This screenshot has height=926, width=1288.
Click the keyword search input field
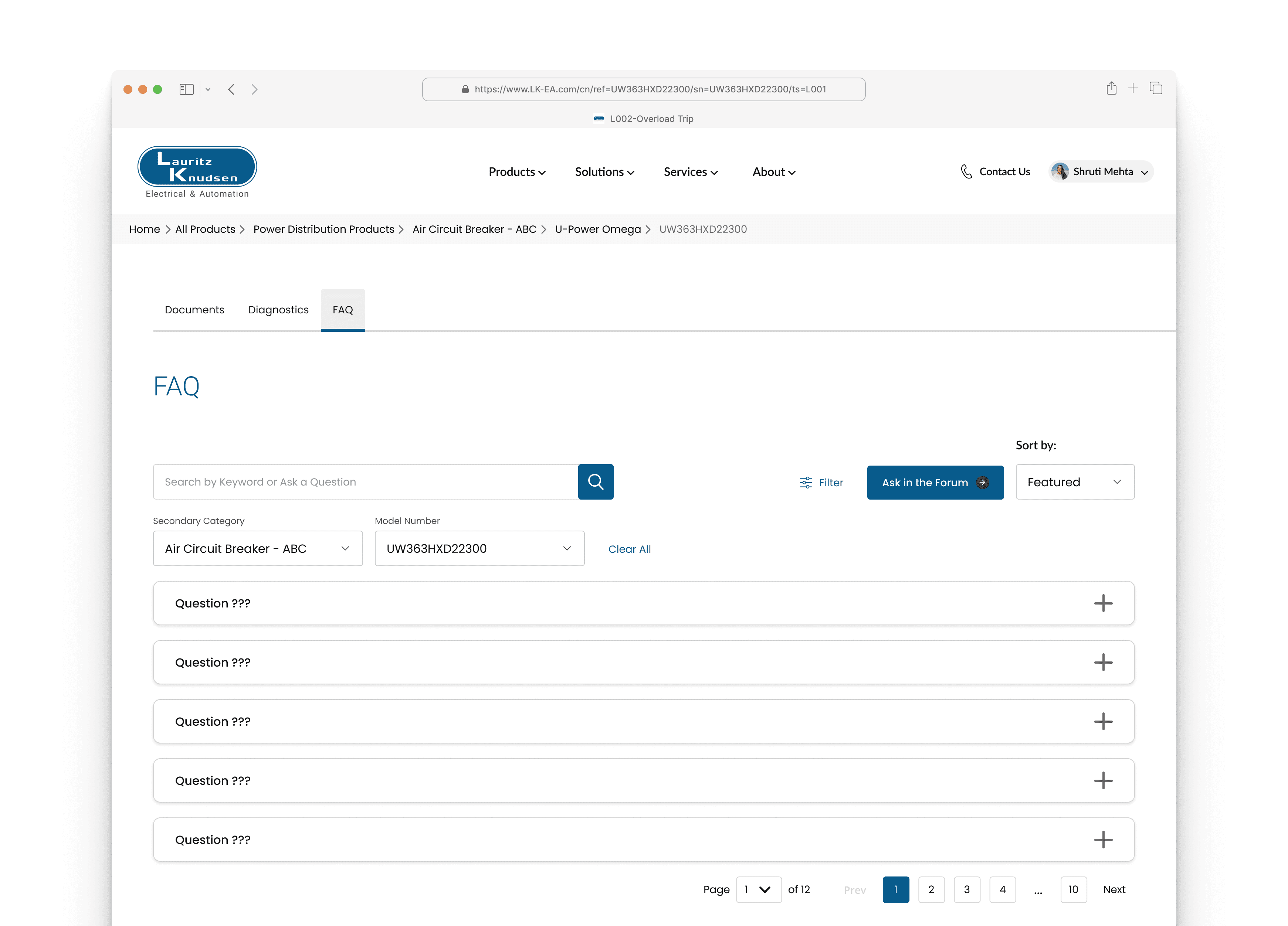coord(365,482)
